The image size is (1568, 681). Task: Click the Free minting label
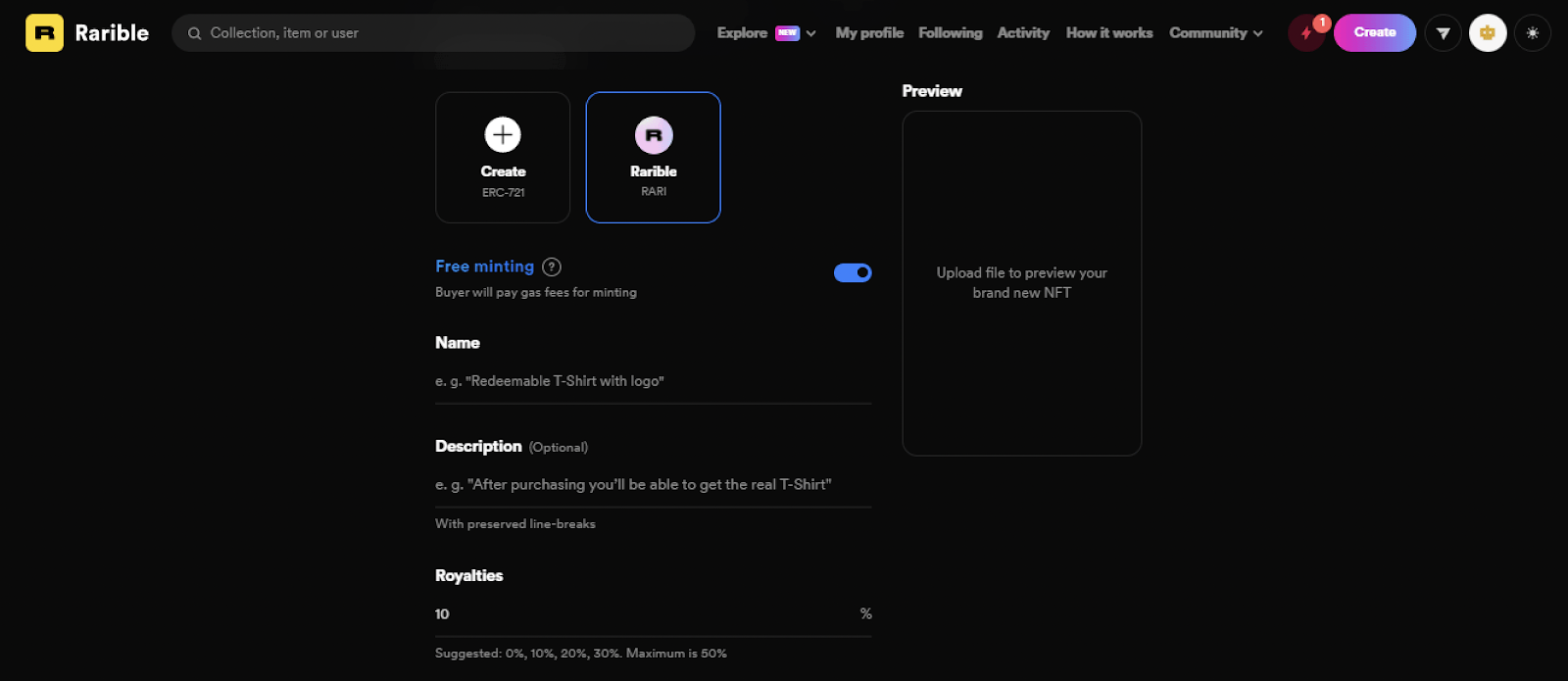(x=485, y=267)
